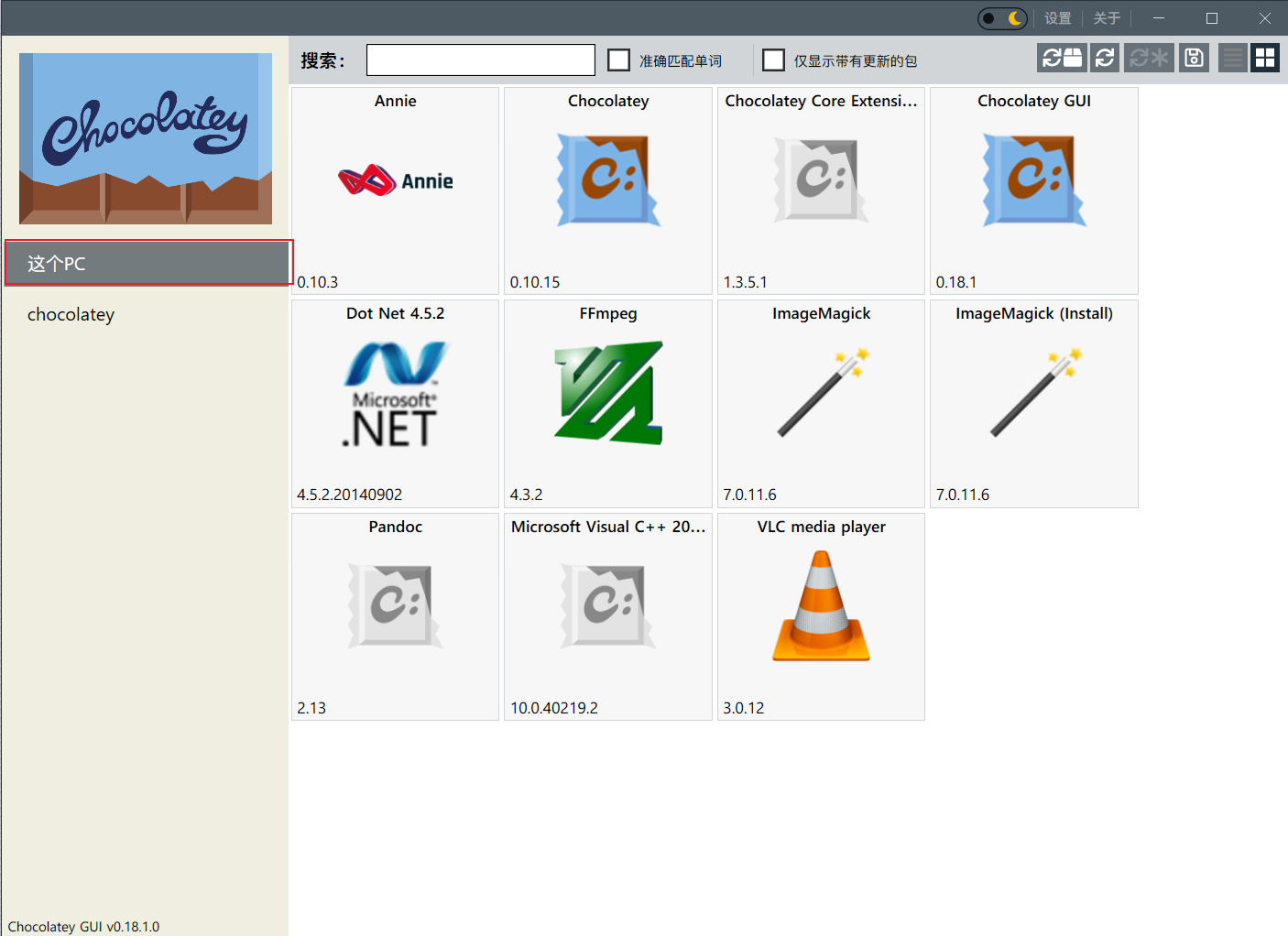Viewport: 1288px width, 936px height.
Task: Click the Dot Net 4.5.2 title text
Action: 396,313
